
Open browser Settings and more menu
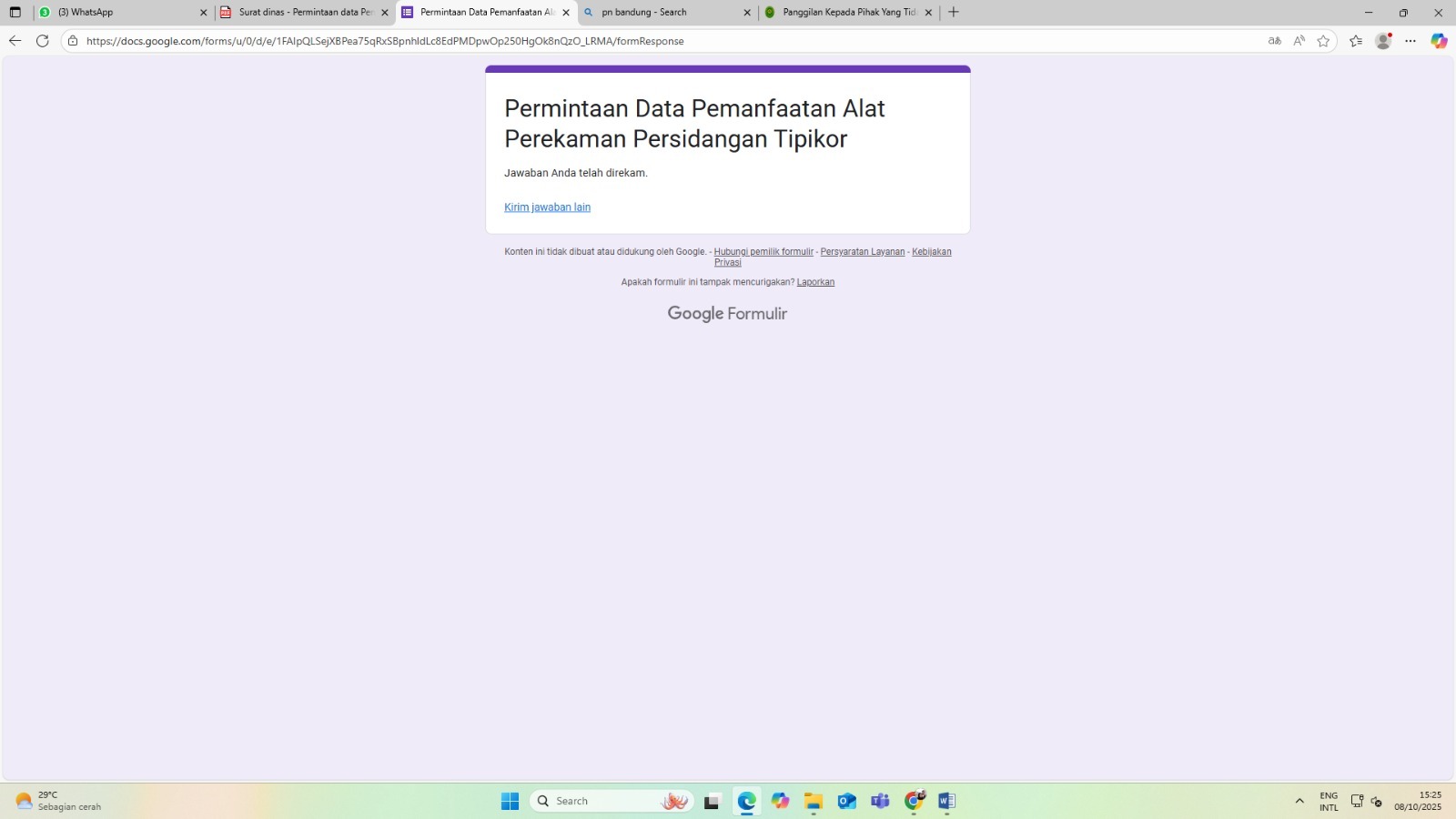point(1410,41)
